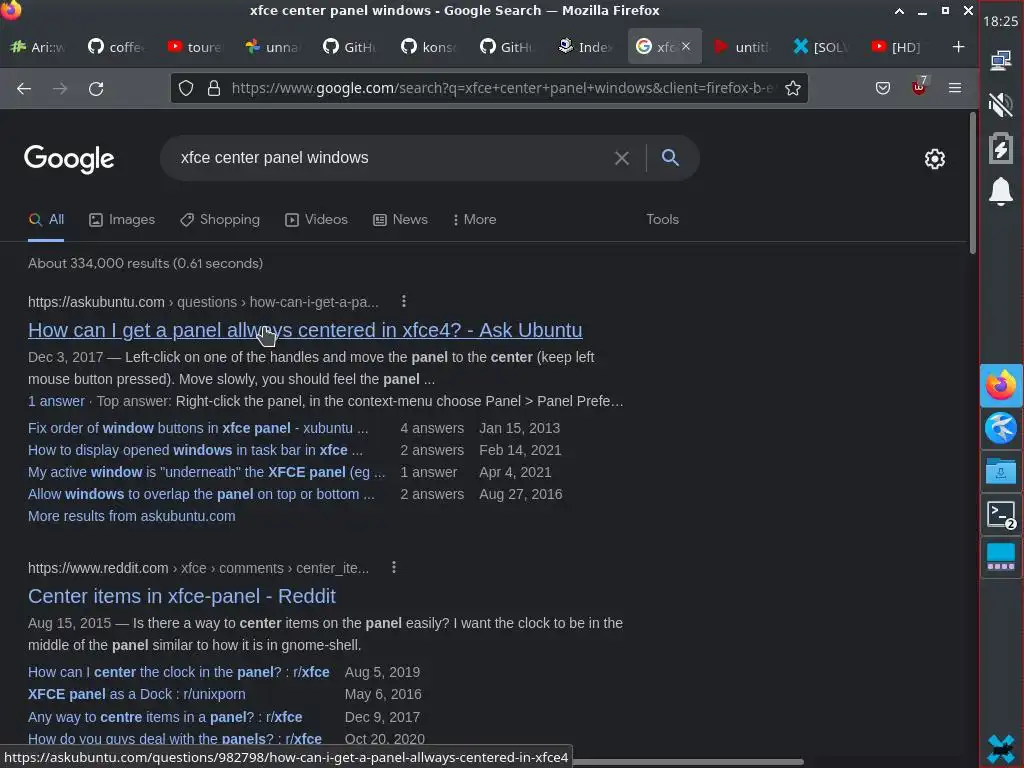Open 'How to display opened windows in task bar'
Viewport: 1024px width, 768px height.
coord(195,450)
